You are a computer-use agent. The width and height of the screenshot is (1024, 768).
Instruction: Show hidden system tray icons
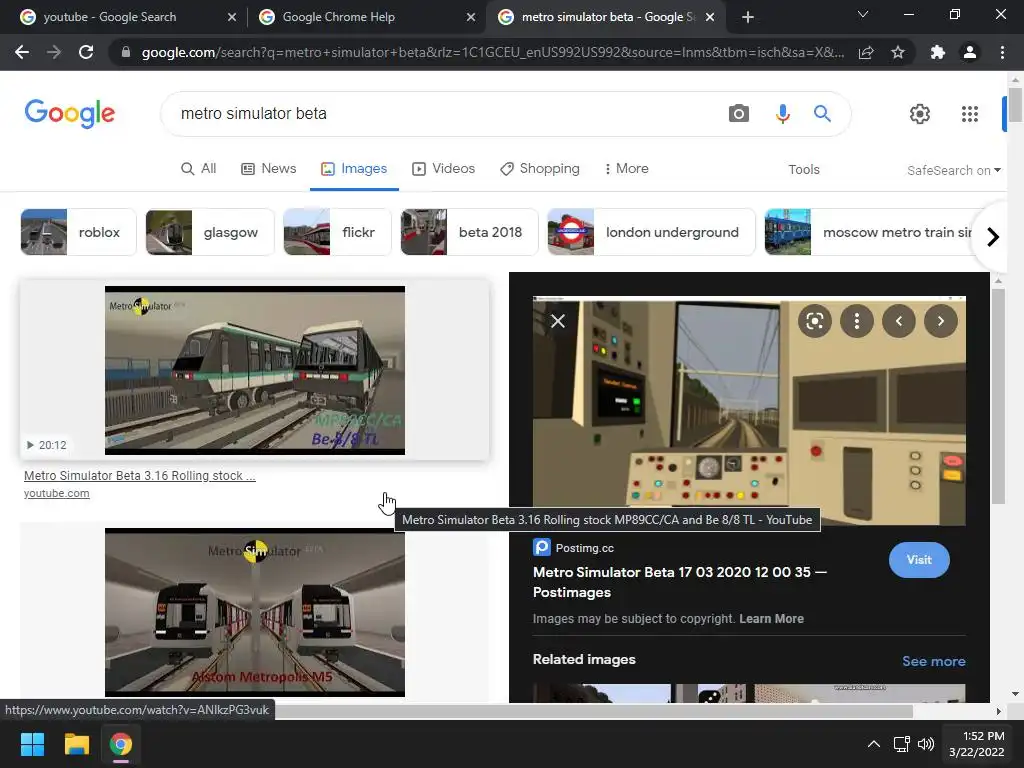[874, 744]
